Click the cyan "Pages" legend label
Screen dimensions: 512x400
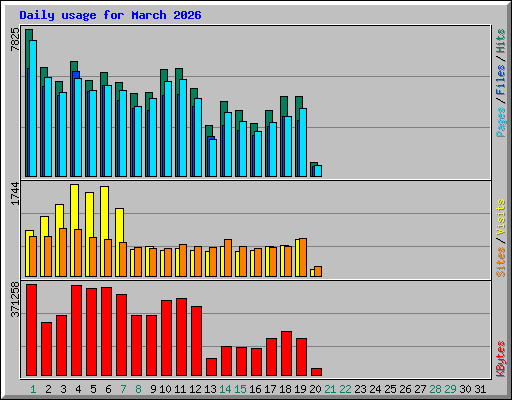(x=501, y=122)
